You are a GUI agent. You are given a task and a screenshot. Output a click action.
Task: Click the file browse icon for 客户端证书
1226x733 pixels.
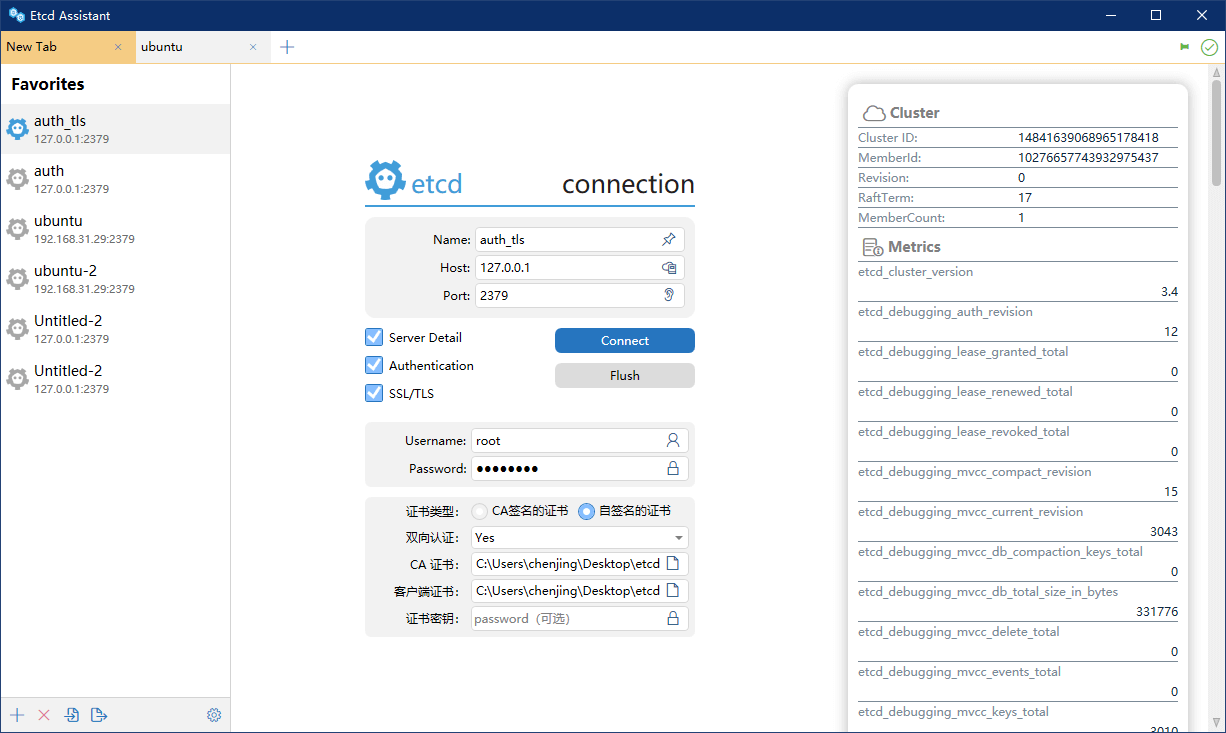[673, 590]
